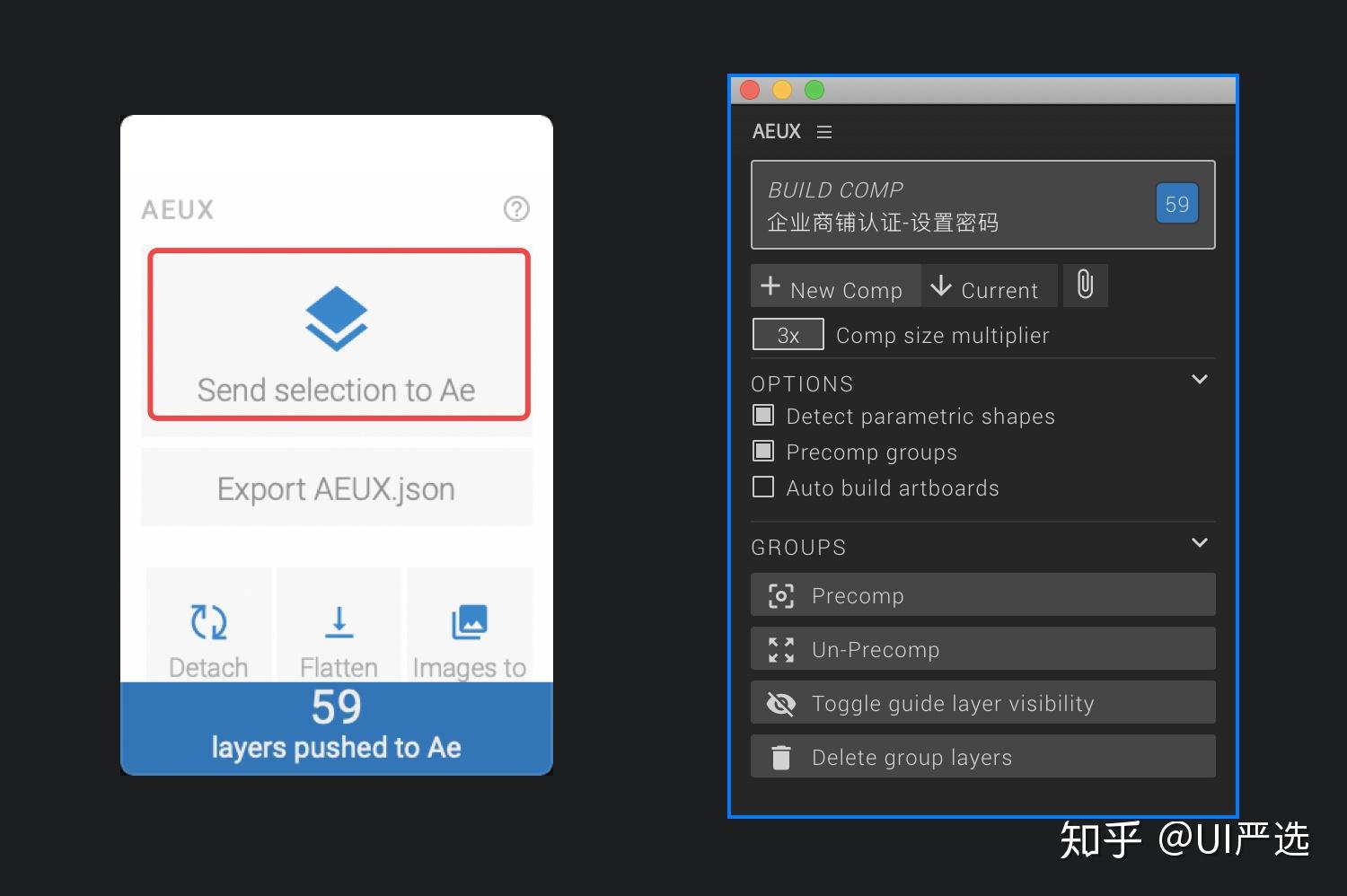Click the Flatten download-arrow icon
The height and width of the screenshot is (896, 1347).
[339, 621]
